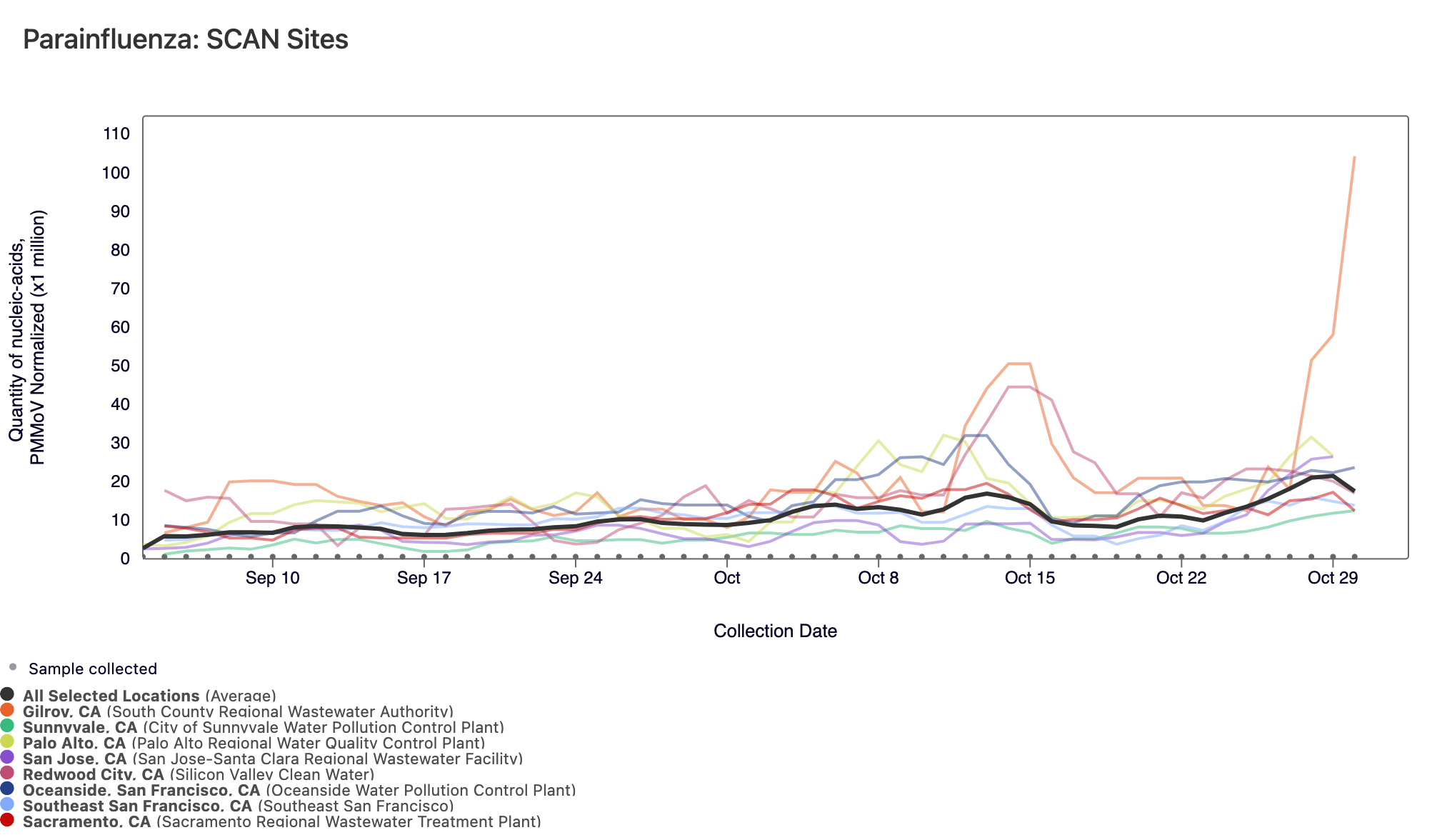This screenshot has width=1437, height=840.
Task: Select the Sacramento, CA legend text
Action: [x=86, y=821]
